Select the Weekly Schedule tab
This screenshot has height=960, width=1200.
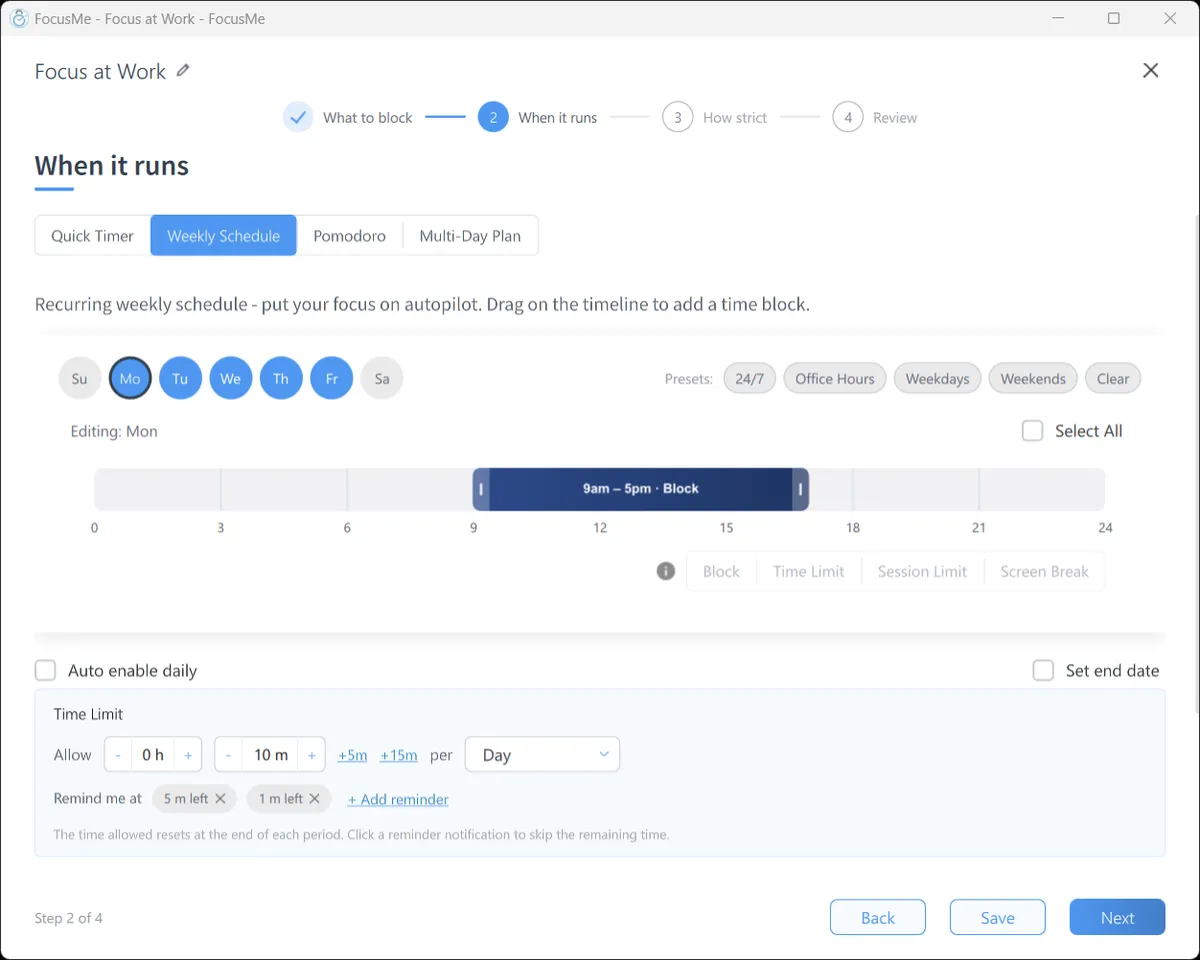tap(223, 236)
